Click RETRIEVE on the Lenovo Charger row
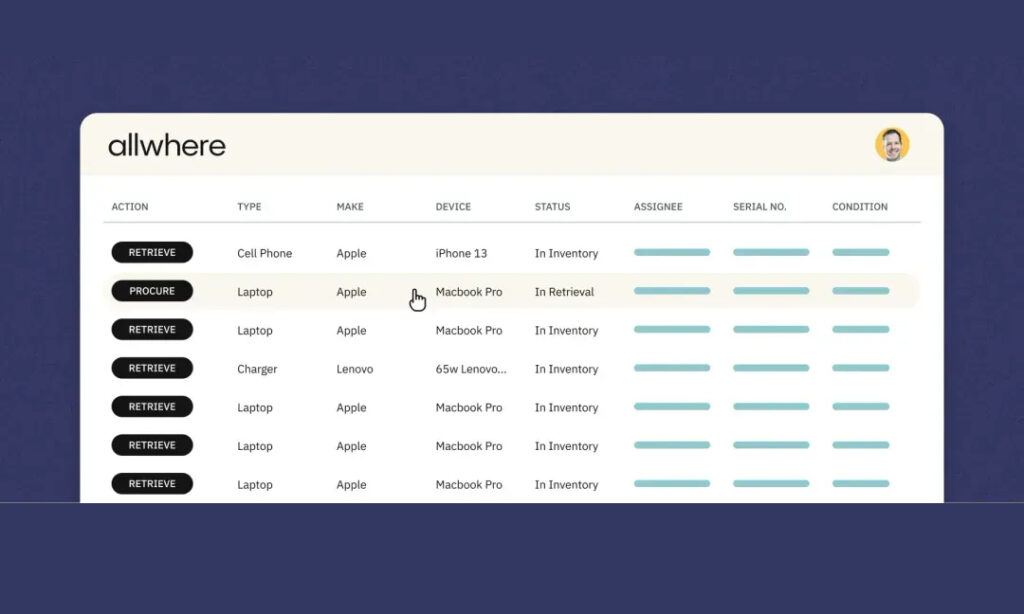The image size is (1024, 614). (x=151, y=368)
